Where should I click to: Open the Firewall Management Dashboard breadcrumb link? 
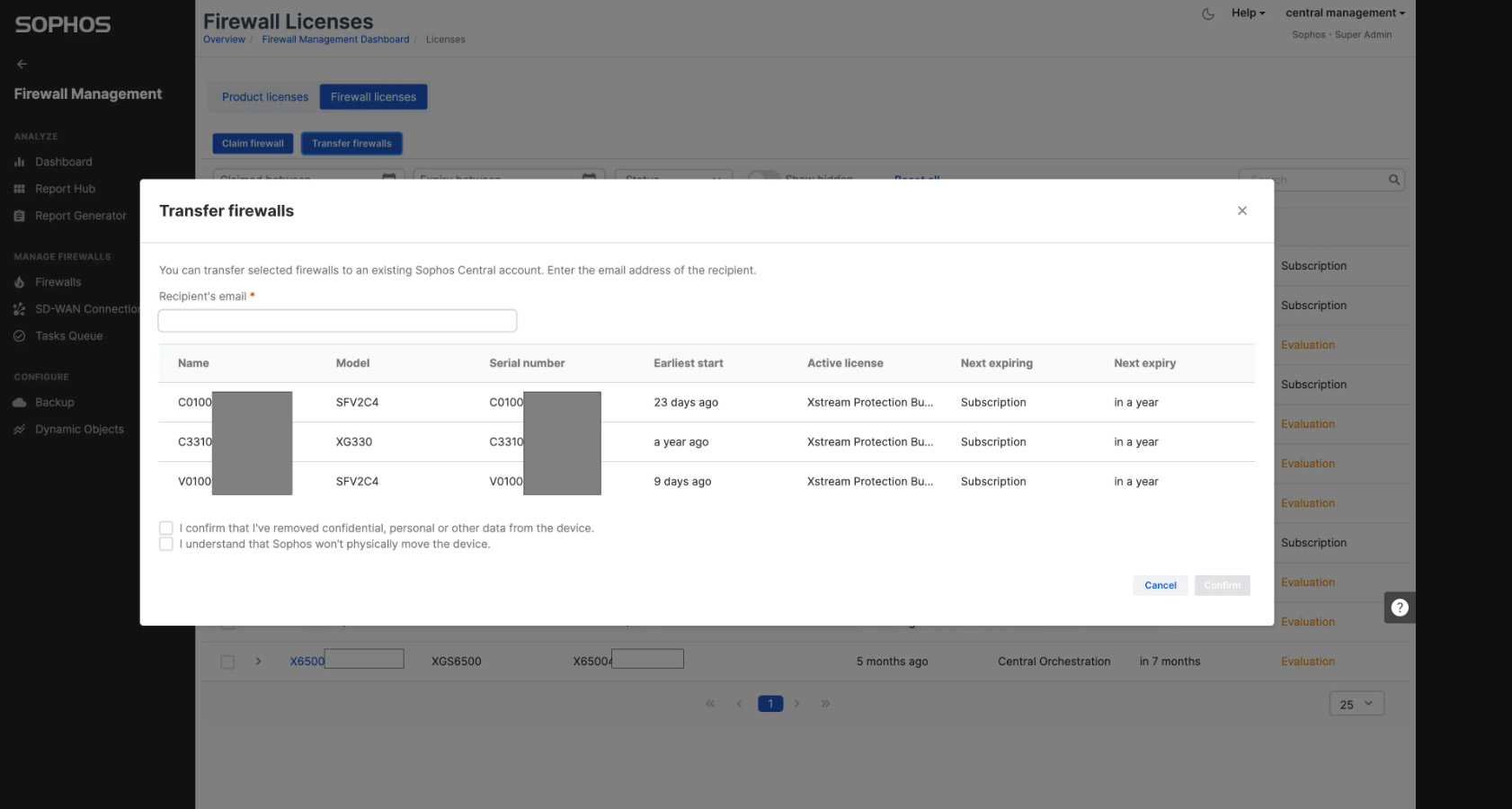click(335, 39)
